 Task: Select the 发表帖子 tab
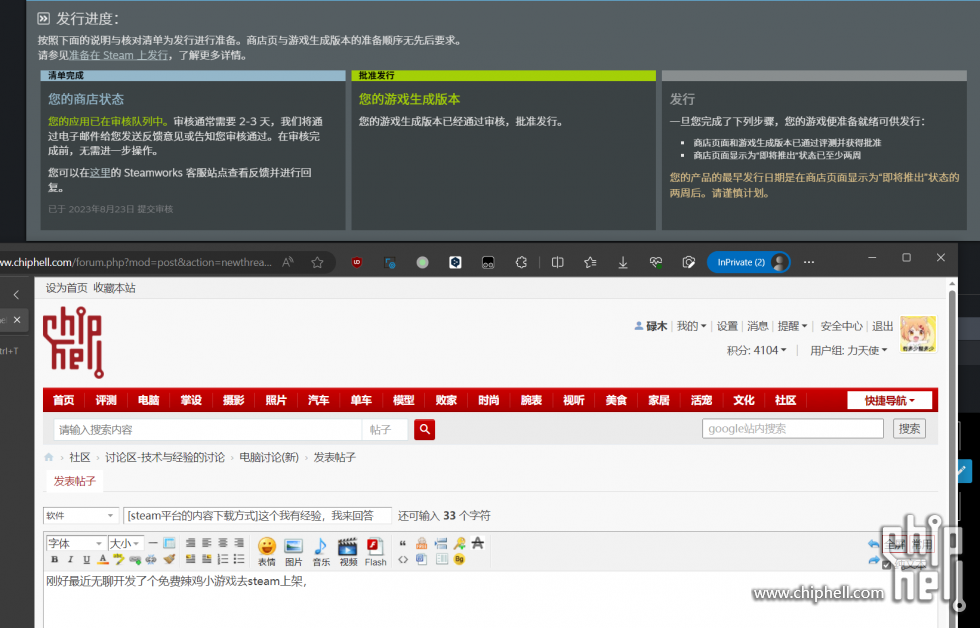74,481
